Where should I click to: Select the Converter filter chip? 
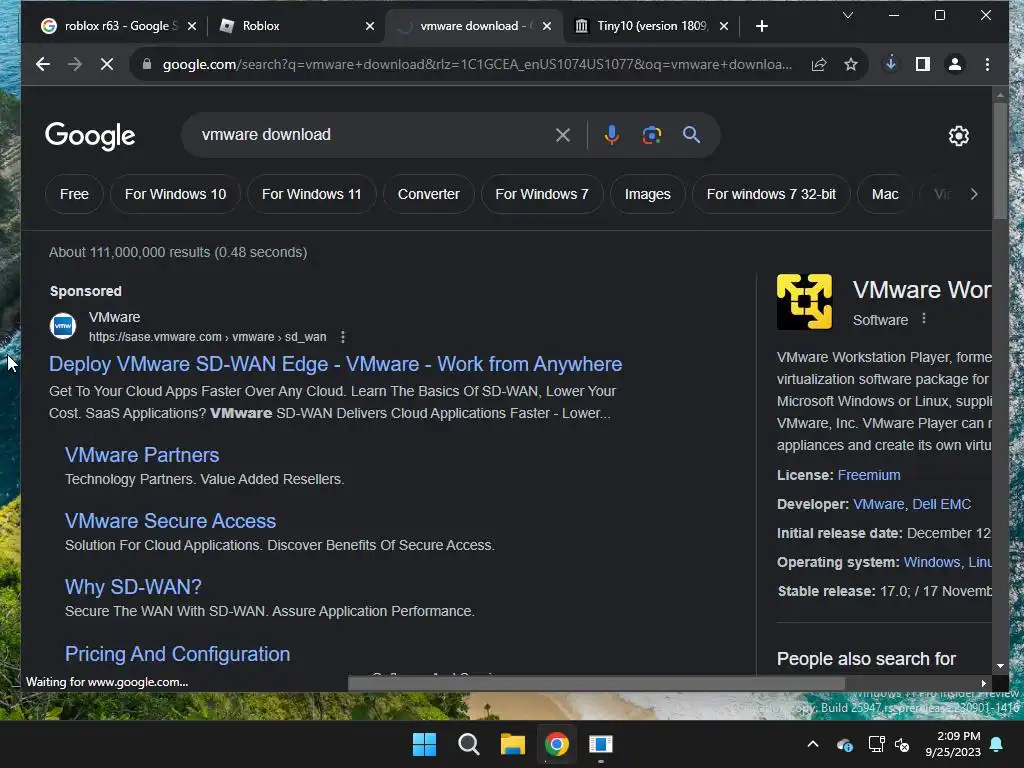point(428,194)
